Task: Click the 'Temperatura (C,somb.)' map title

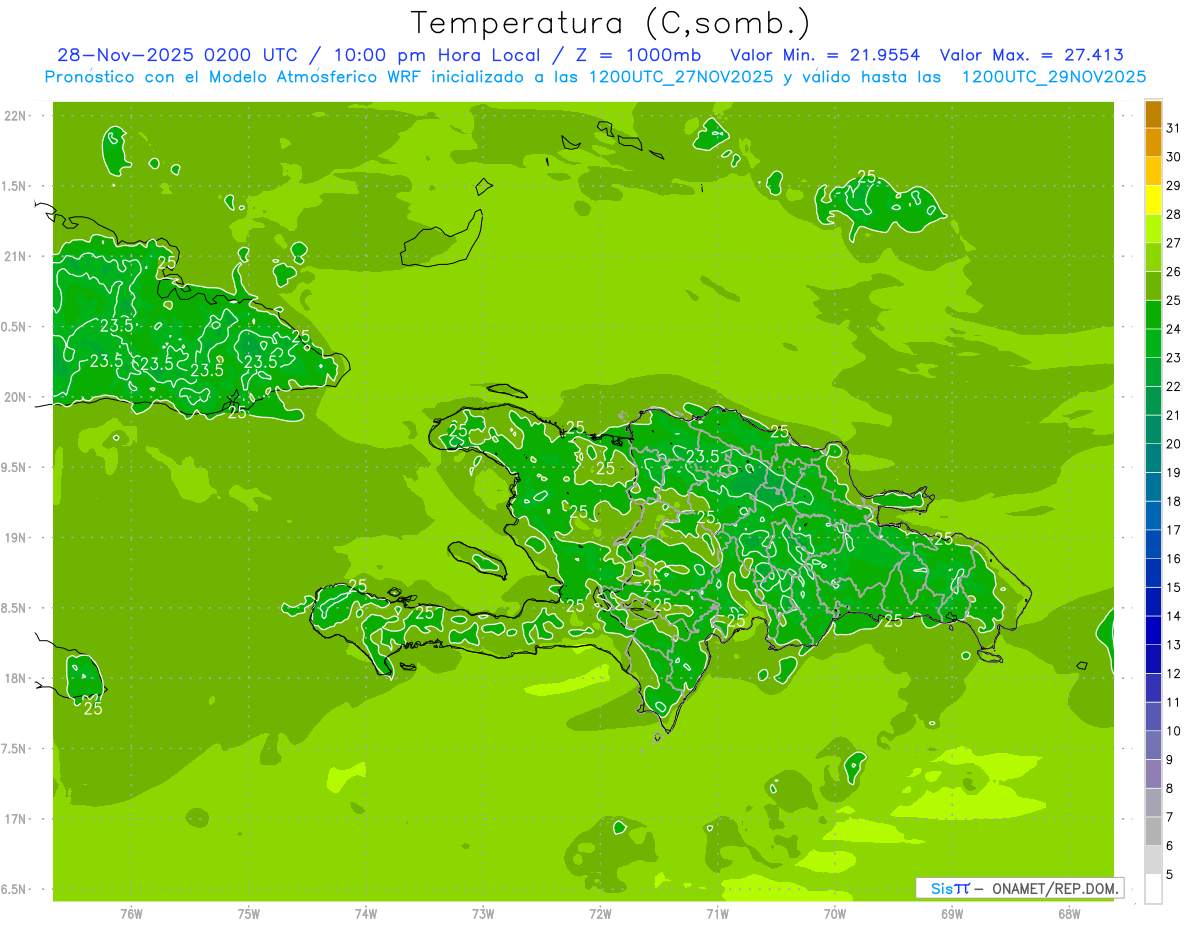Action: click(x=611, y=23)
